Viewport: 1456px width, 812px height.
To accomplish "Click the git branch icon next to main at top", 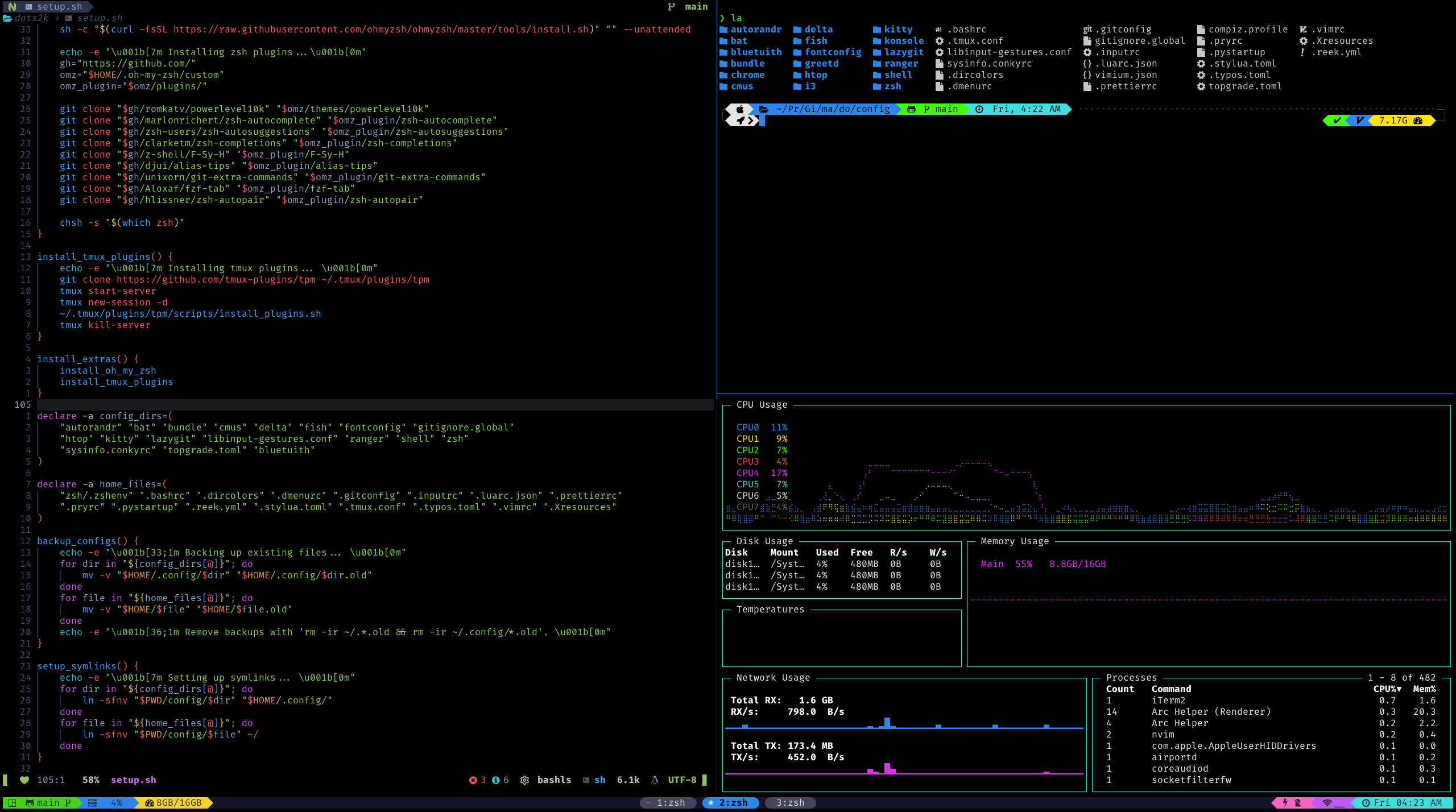I will click(672, 7).
